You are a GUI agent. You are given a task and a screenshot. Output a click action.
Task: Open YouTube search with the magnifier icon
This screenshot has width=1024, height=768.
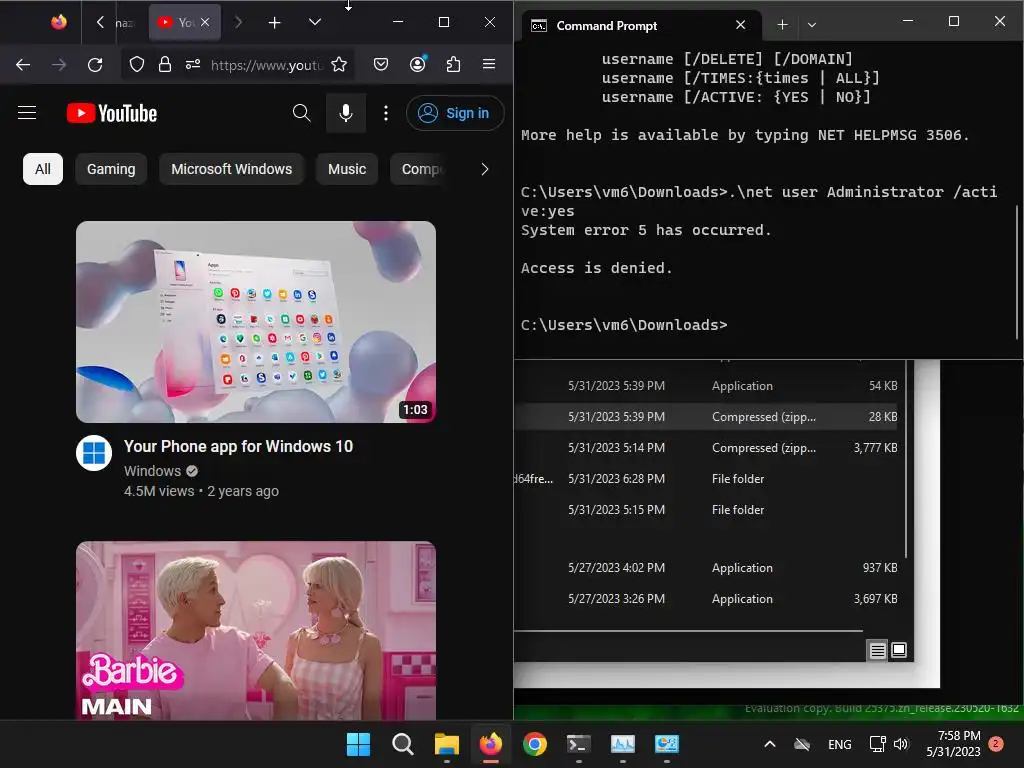point(301,113)
